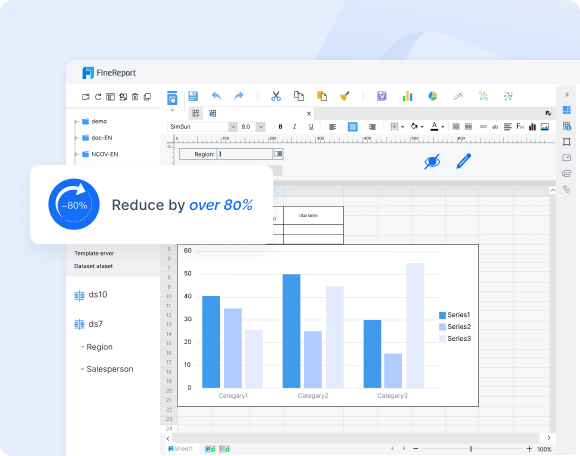Insert a pie chart from the toolbar
This screenshot has height=456, width=580.
tap(433, 96)
